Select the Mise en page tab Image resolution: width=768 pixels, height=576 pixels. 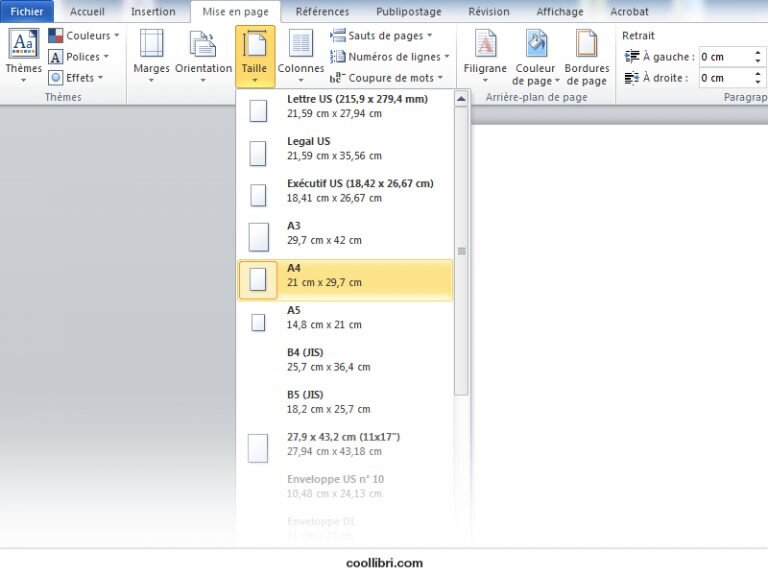[236, 12]
